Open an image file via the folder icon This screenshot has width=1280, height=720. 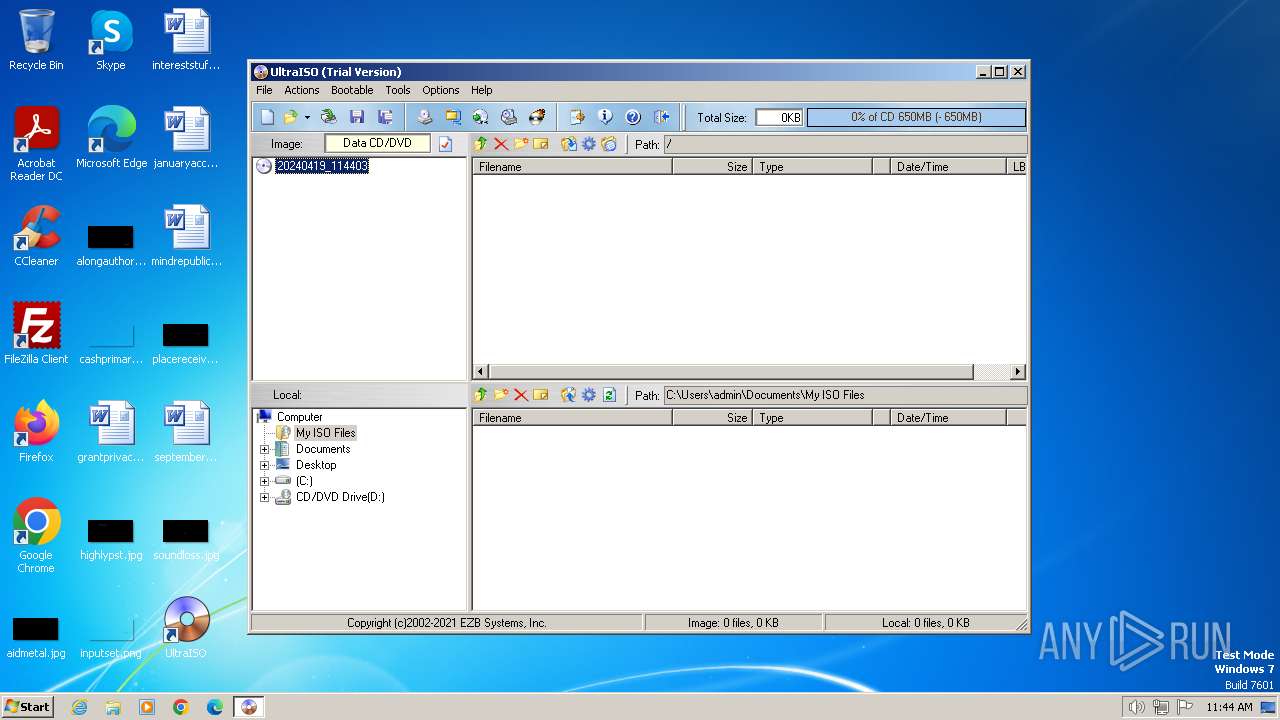tap(290, 117)
